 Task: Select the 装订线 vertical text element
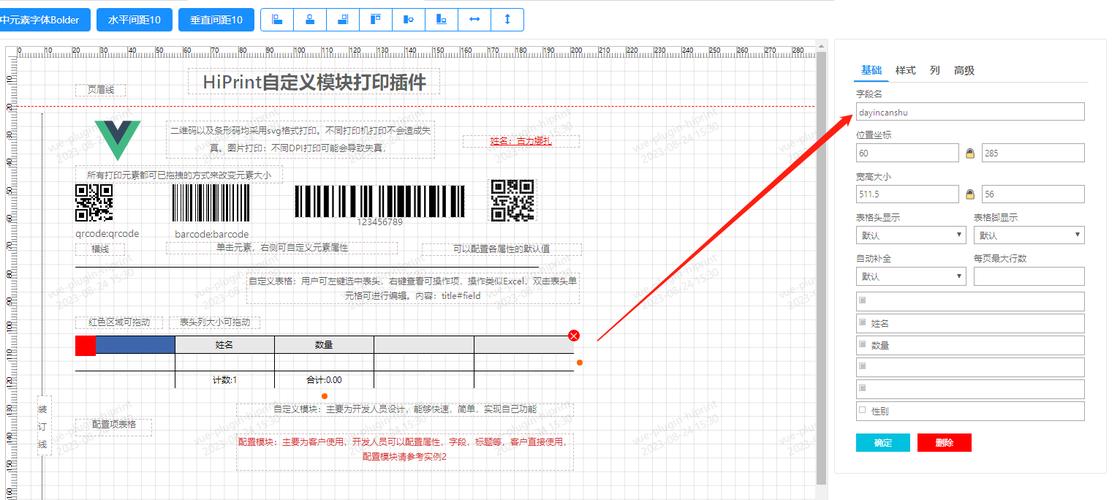[42, 426]
